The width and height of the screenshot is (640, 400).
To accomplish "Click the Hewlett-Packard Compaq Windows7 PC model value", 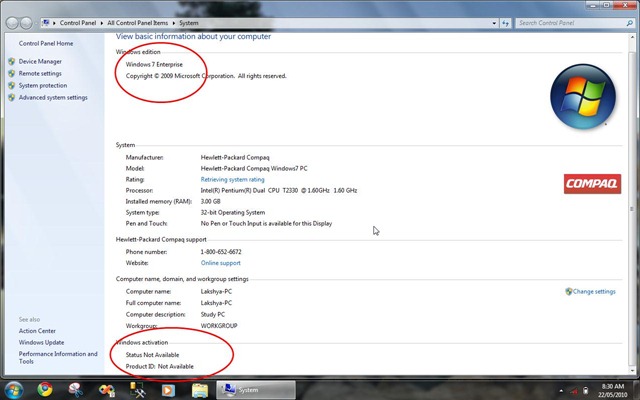I will (254, 168).
